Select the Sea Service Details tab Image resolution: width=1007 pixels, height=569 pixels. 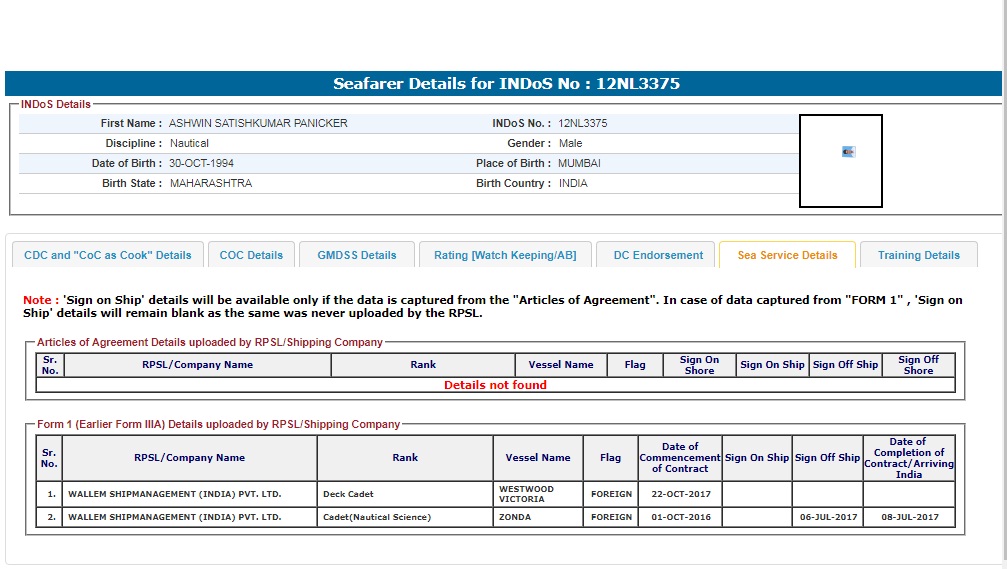[x=787, y=255]
